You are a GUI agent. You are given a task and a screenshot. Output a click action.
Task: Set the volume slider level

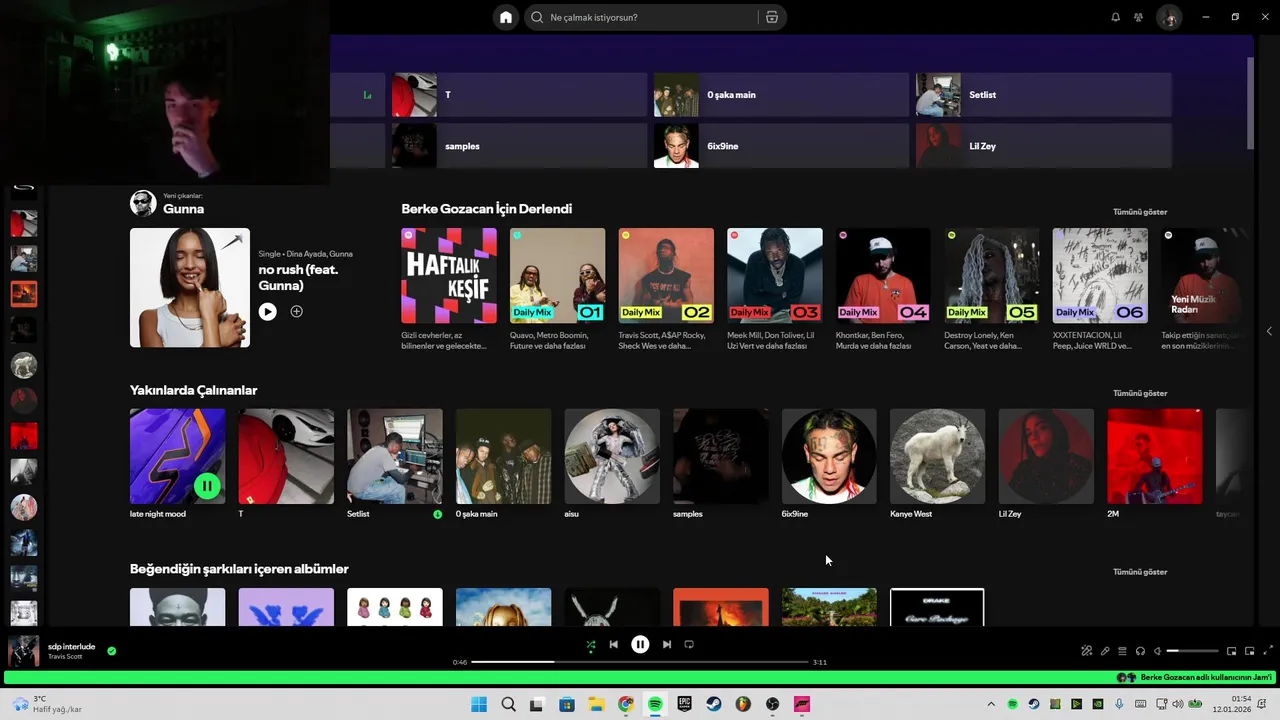click(x=1192, y=651)
